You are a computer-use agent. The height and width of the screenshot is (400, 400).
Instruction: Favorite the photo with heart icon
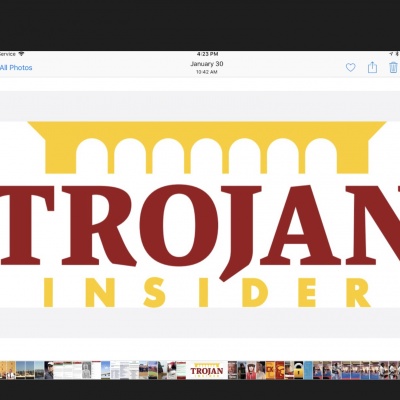(350, 68)
